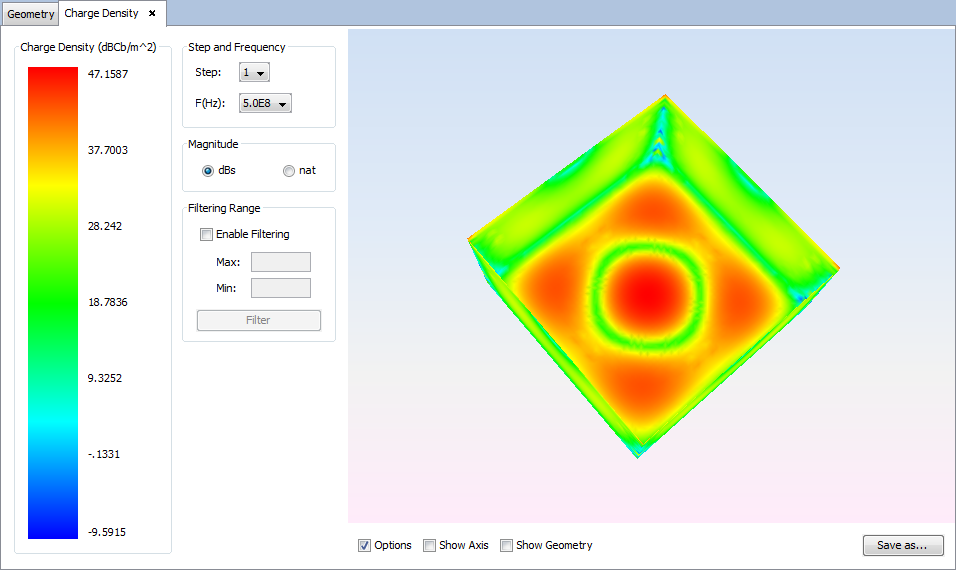Viewport: 956px width, 570px height.
Task: Click the red center of the 3D cube
Action: pyautogui.click(x=650, y=293)
